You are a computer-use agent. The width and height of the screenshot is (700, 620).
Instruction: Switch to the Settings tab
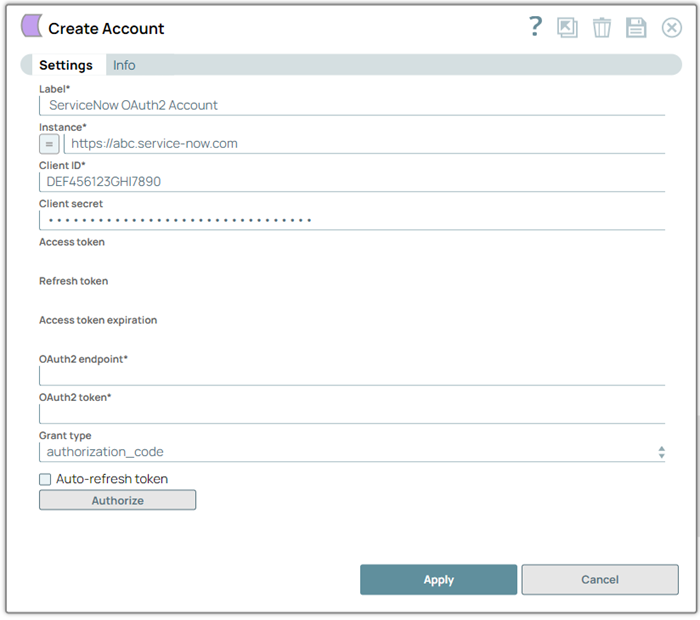pyautogui.click(x=66, y=65)
